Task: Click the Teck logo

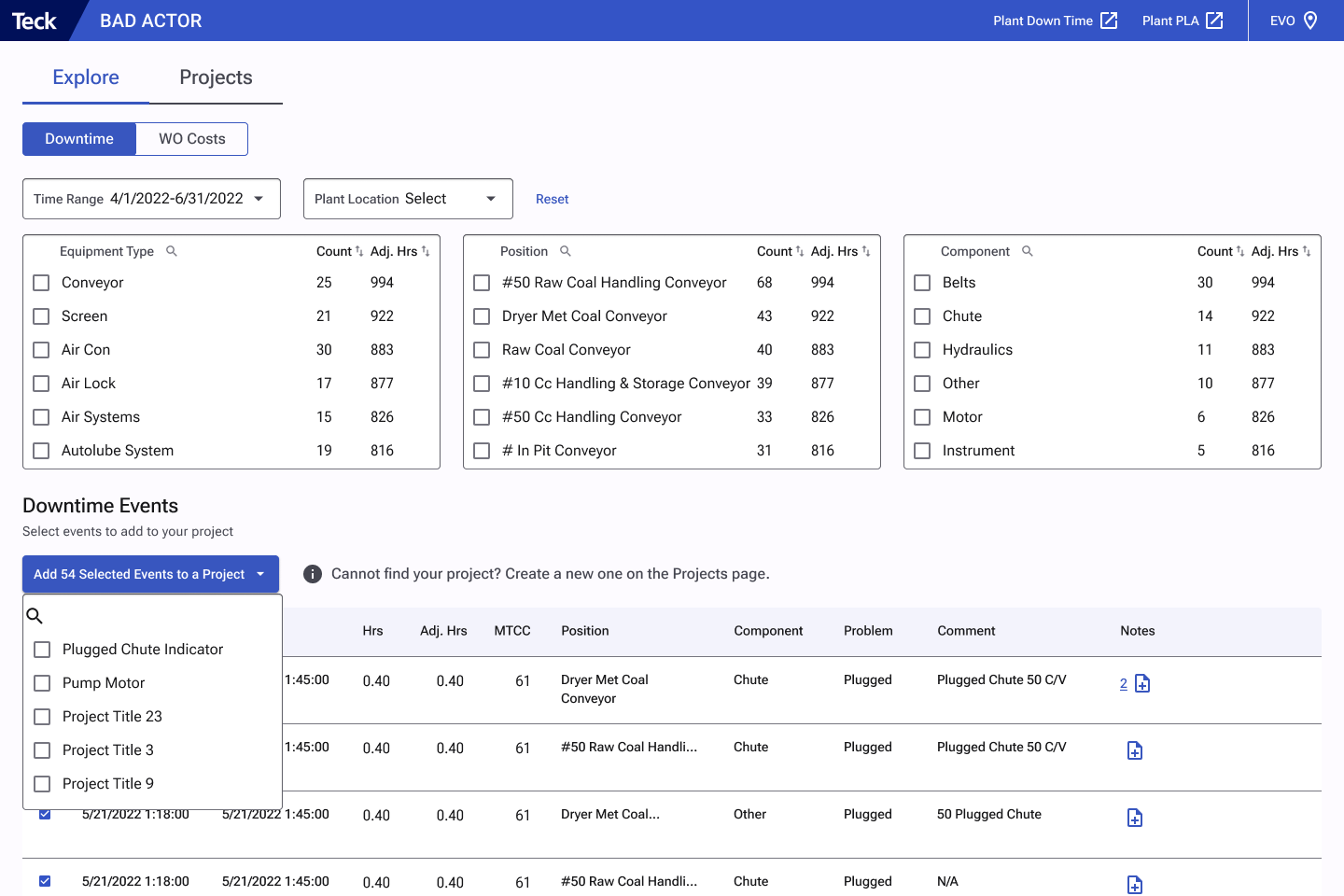Action: coord(35,21)
